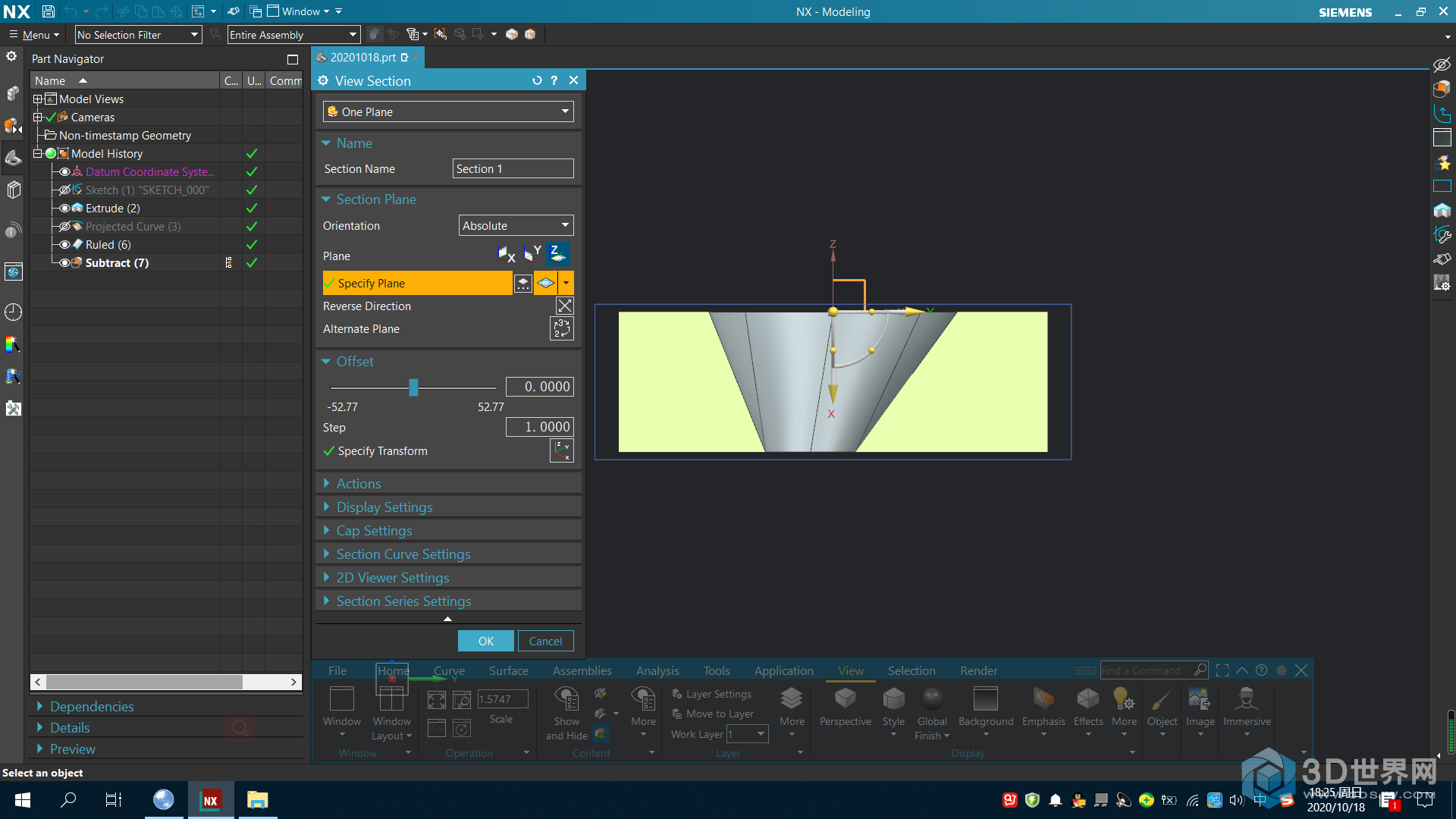Screen dimensions: 1456x819
Task: Set plane to X axis normal
Action: coord(507,256)
